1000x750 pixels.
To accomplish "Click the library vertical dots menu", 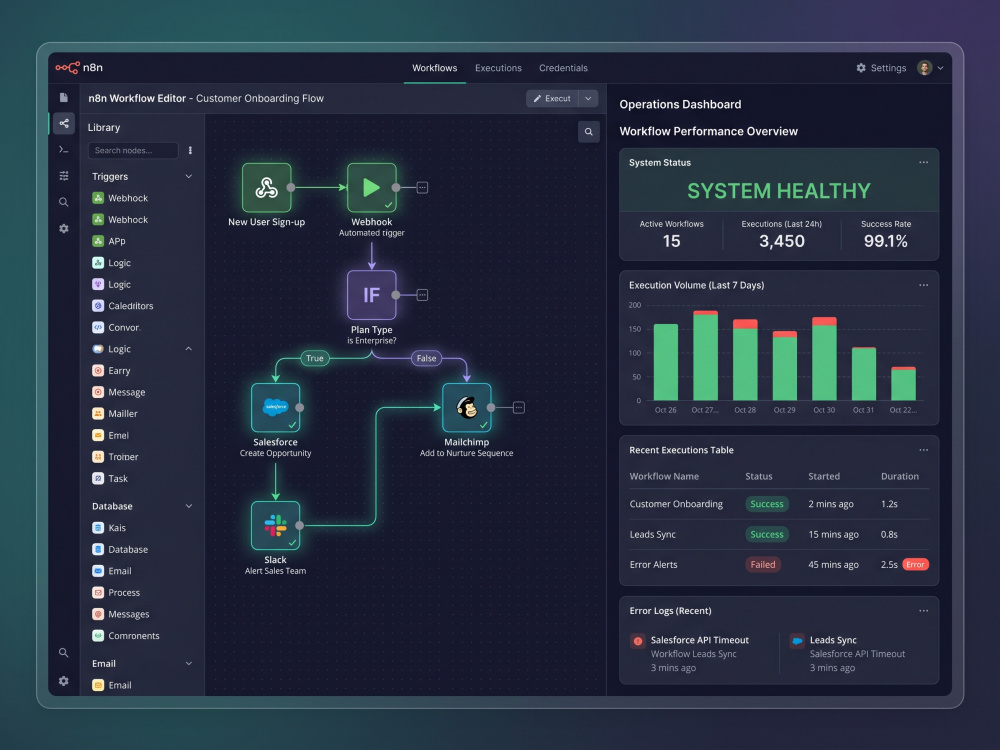I will 190,151.
